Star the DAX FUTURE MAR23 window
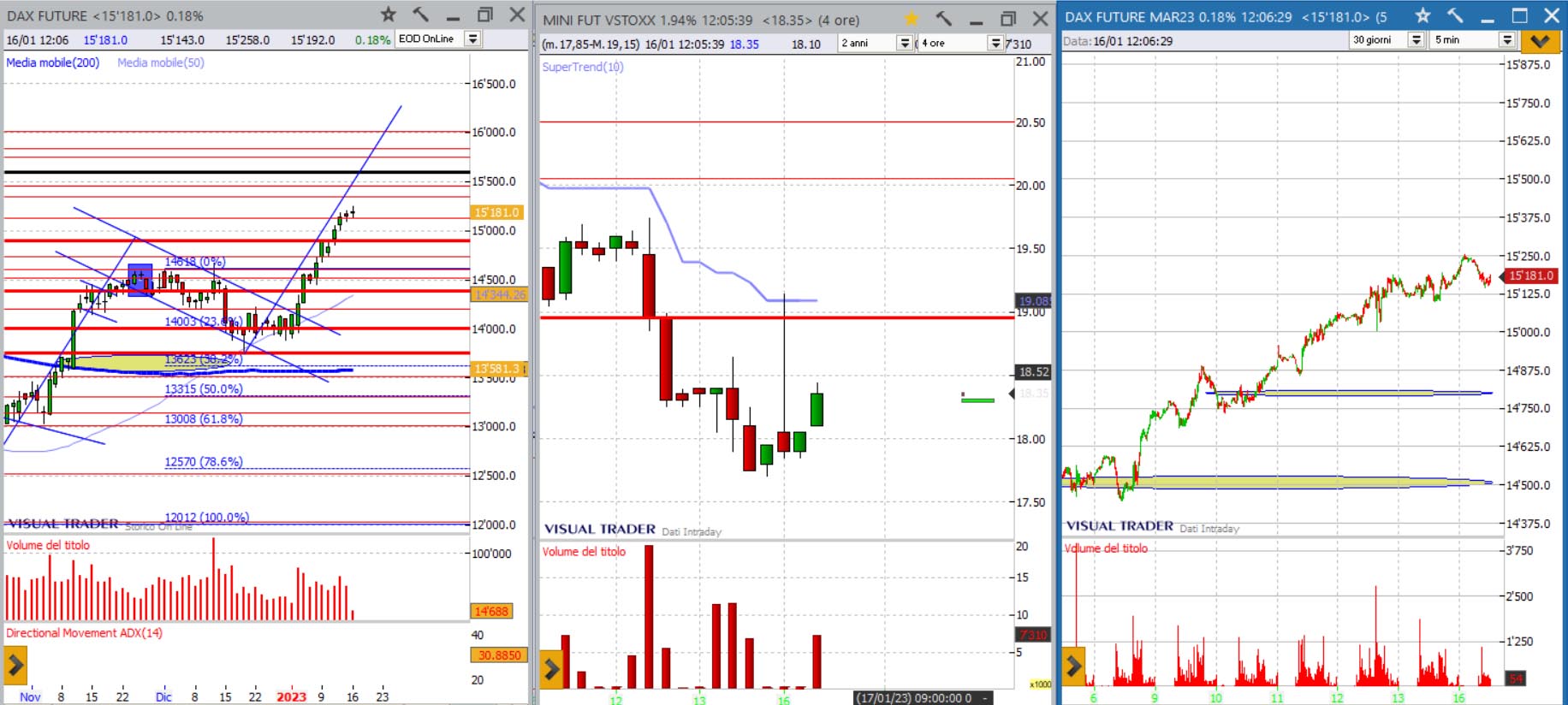Screen dimensions: 1568x705 pyautogui.click(x=1423, y=15)
